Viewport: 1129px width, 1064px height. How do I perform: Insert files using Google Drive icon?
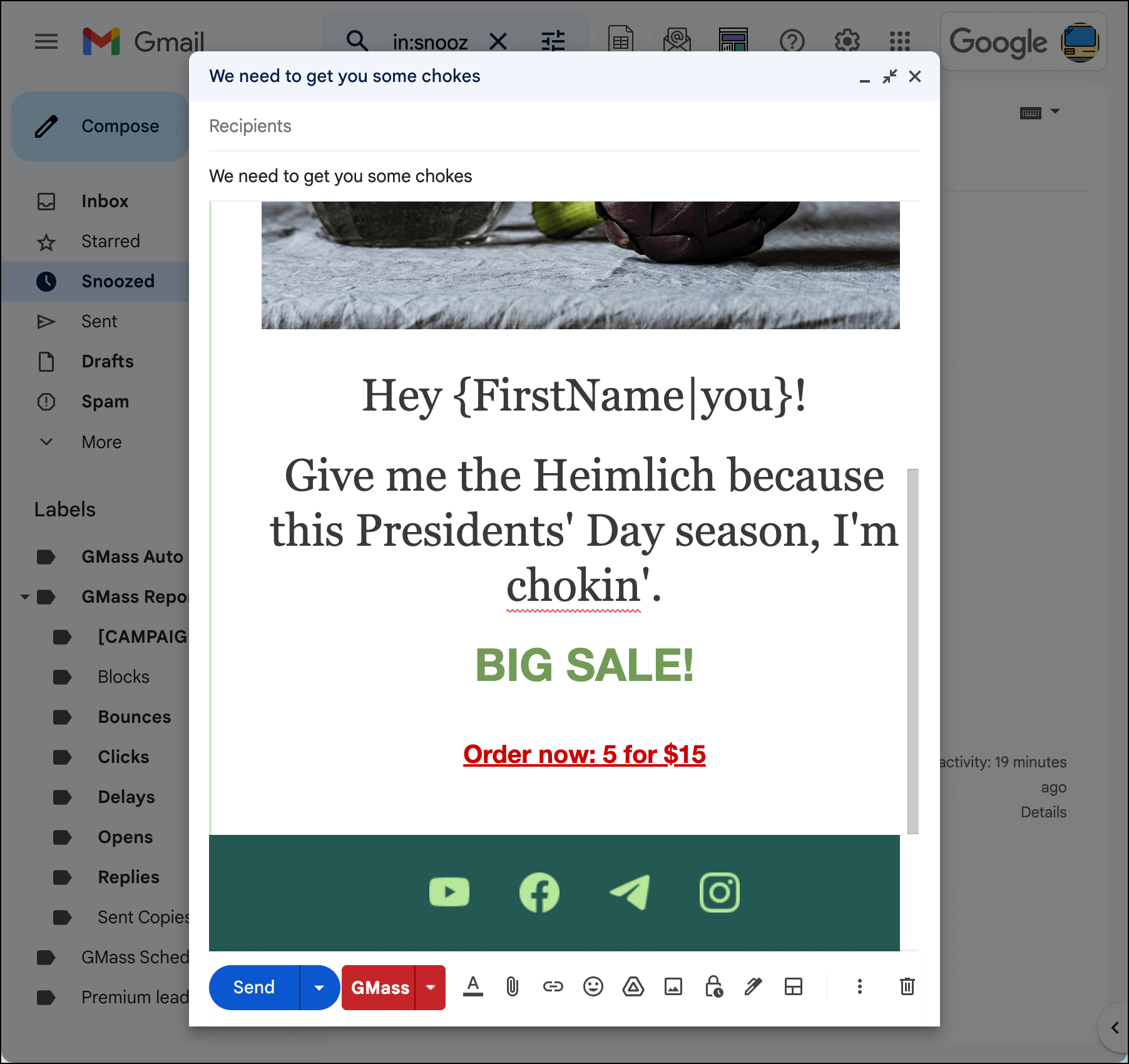(633, 988)
